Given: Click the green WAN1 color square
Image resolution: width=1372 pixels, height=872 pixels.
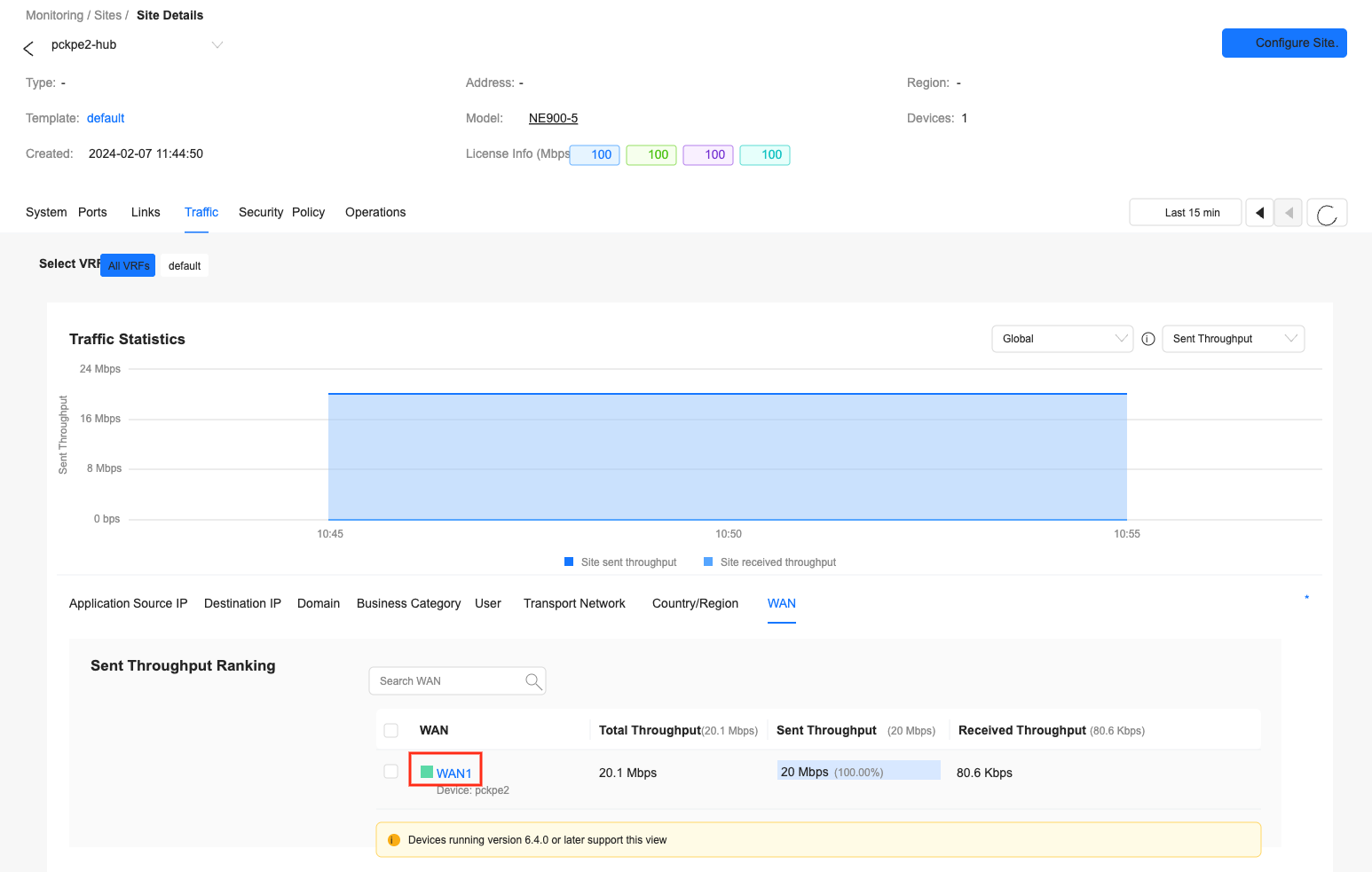Looking at the screenshot, I should tap(427, 772).
